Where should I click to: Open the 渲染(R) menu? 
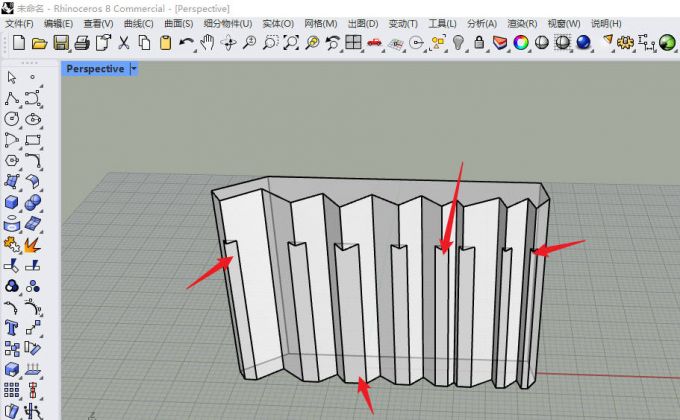[522, 23]
